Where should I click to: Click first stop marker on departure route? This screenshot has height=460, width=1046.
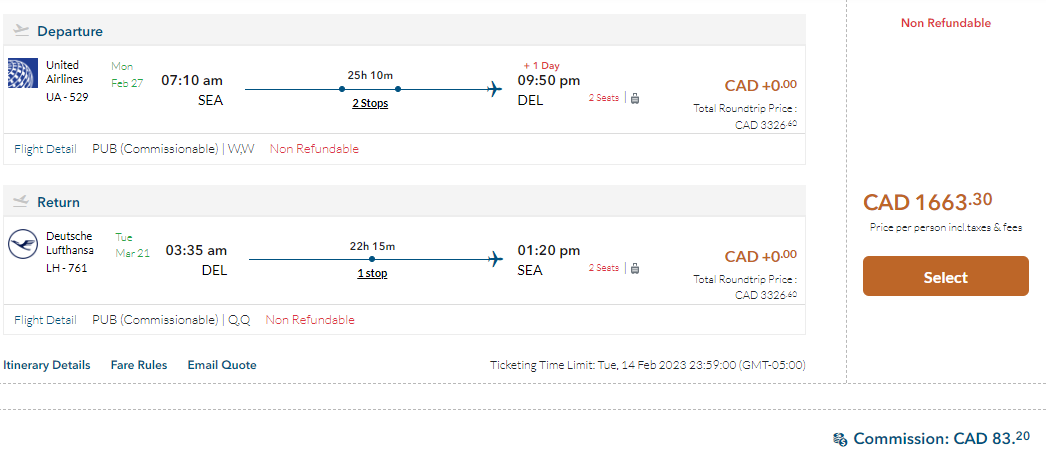342,89
